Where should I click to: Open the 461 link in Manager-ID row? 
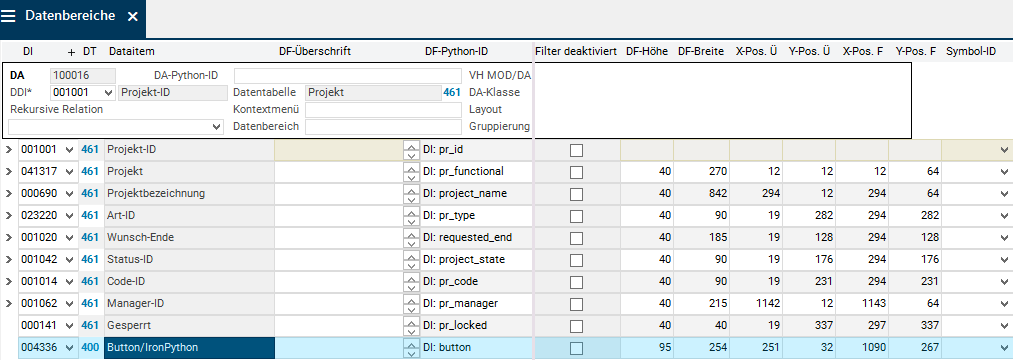coord(90,303)
